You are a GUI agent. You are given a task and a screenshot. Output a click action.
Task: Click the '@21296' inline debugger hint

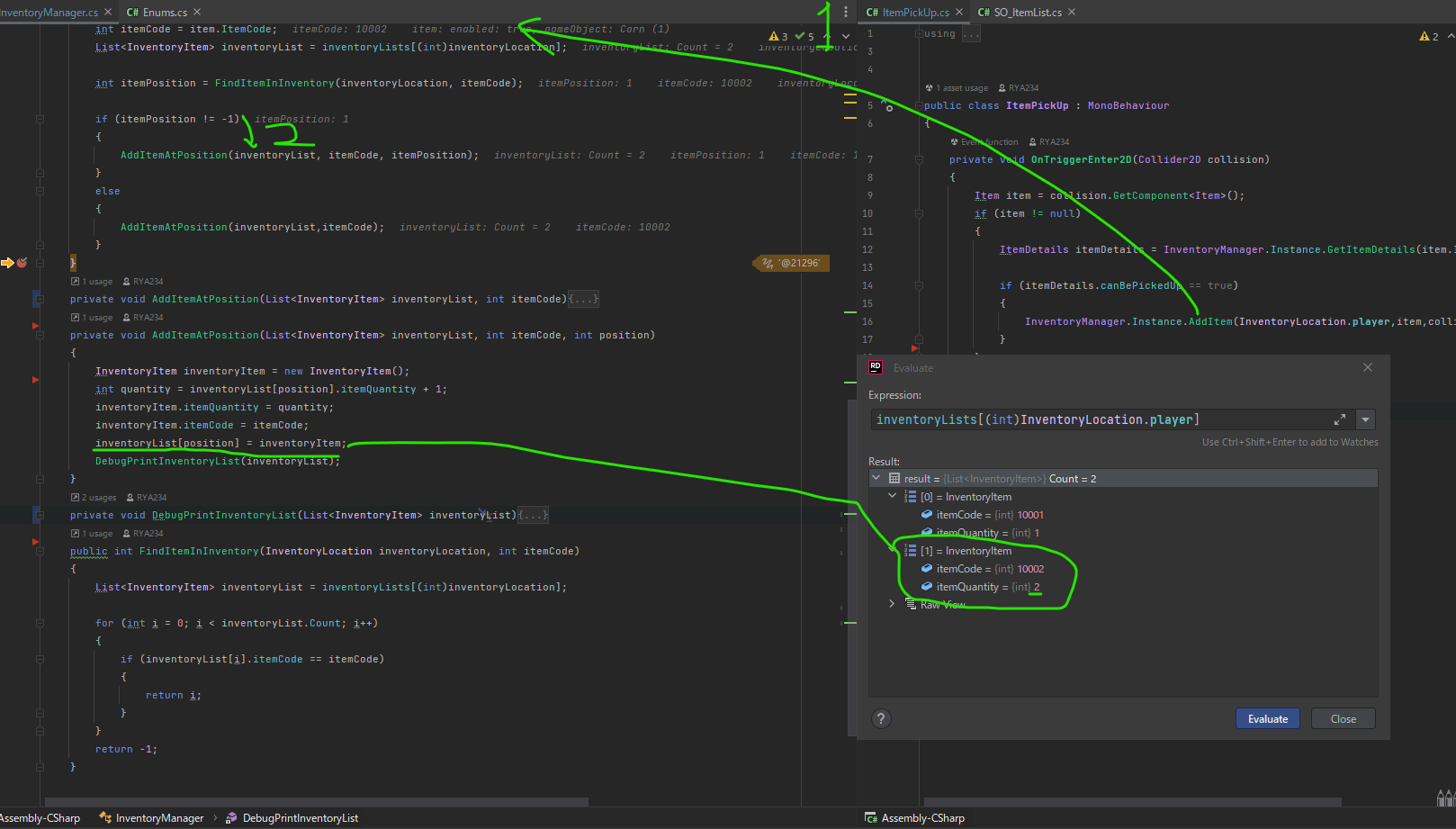[x=791, y=263]
